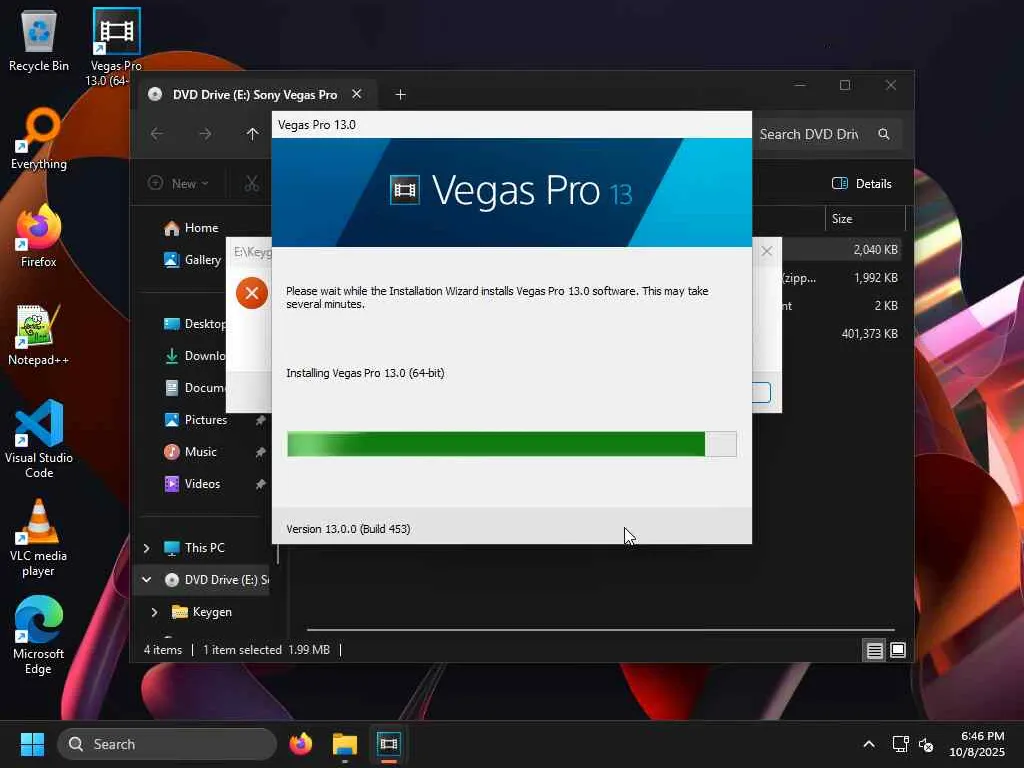
Task: Launch Visual Studio Code from desktop
Action: pyautogui.click(x=39, y=439)
